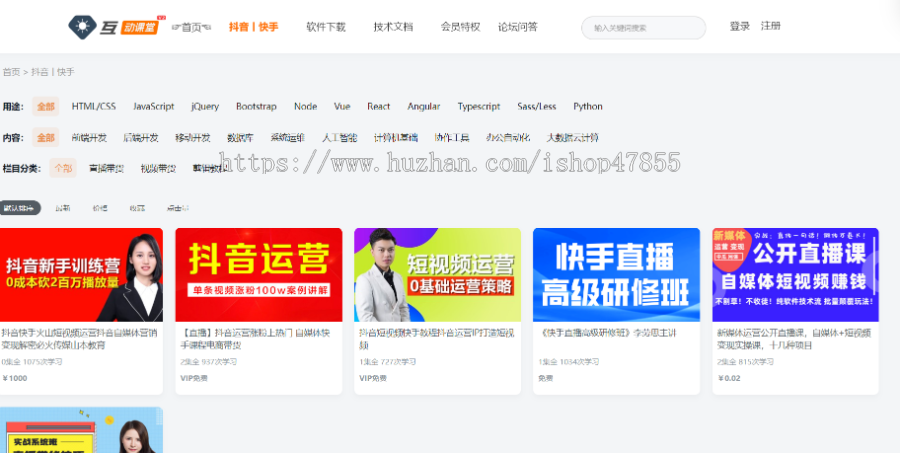The width and height of the screenshot is (900, 453).
Task: Click the ¥1000 price text
Action: (15, 378)
